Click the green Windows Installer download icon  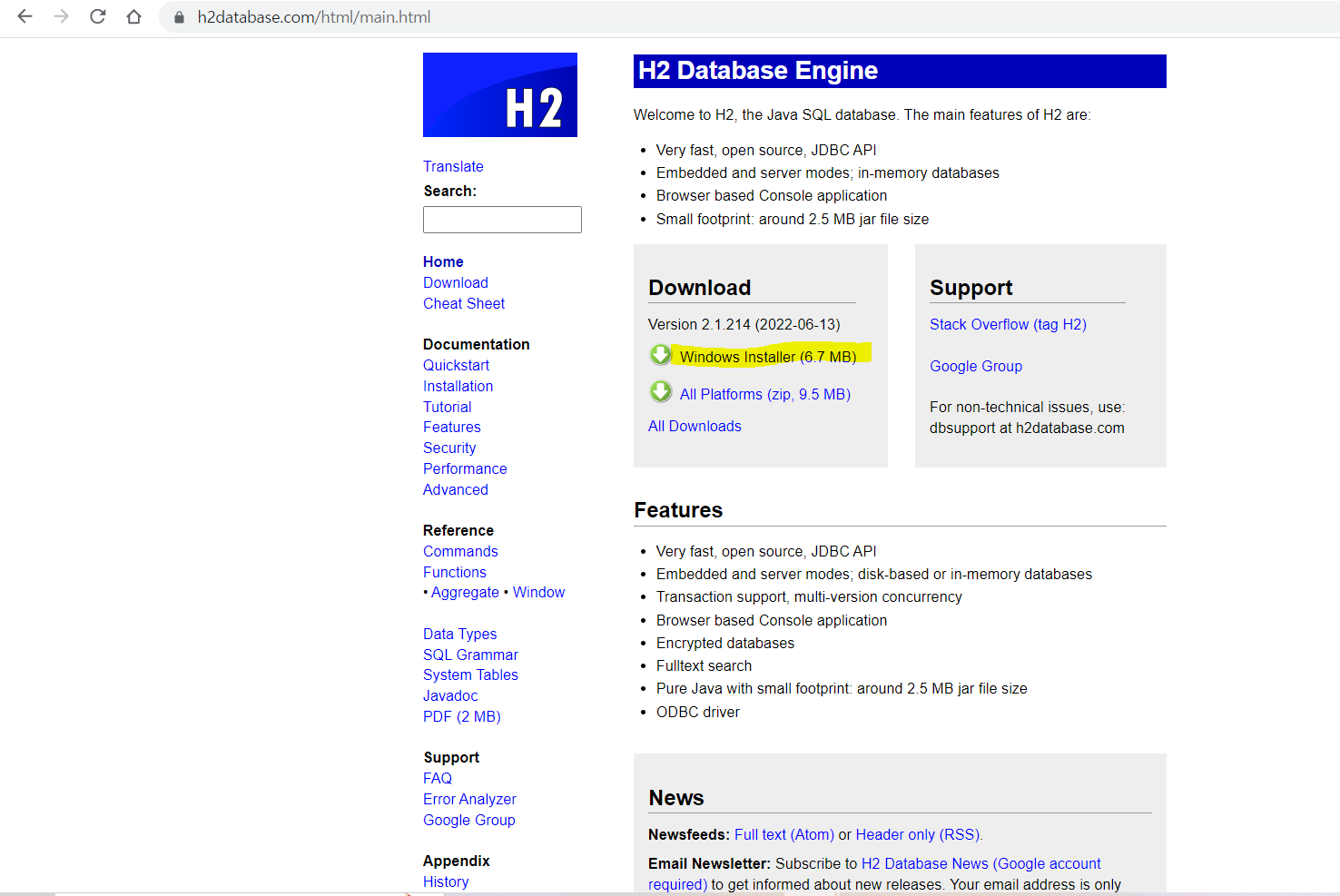pyautogui.click(x=661, y=355)
